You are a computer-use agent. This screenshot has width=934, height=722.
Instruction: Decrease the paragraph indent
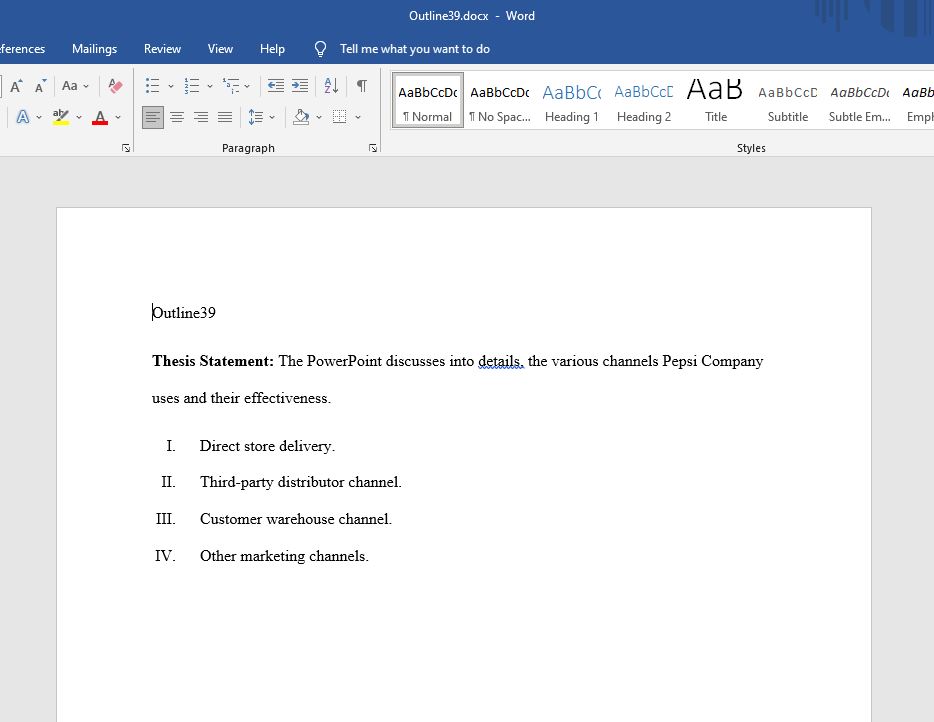pyautogui.click(x=275, y=86)
